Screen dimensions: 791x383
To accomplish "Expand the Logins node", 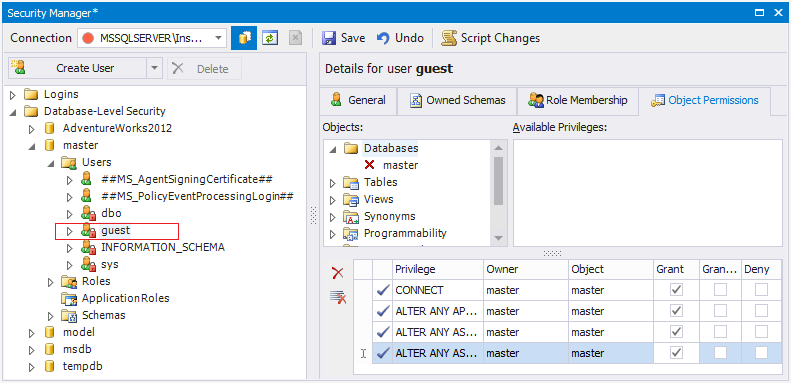I will (13, 94).
